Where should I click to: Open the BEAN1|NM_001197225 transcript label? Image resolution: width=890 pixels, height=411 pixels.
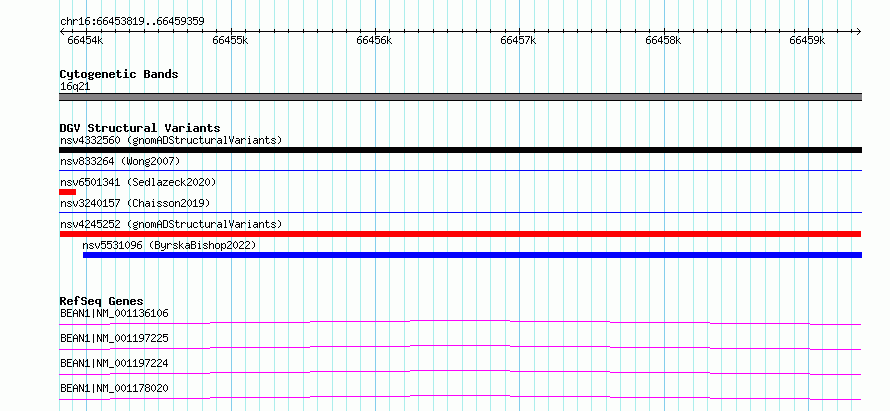[x=114, y=338]
